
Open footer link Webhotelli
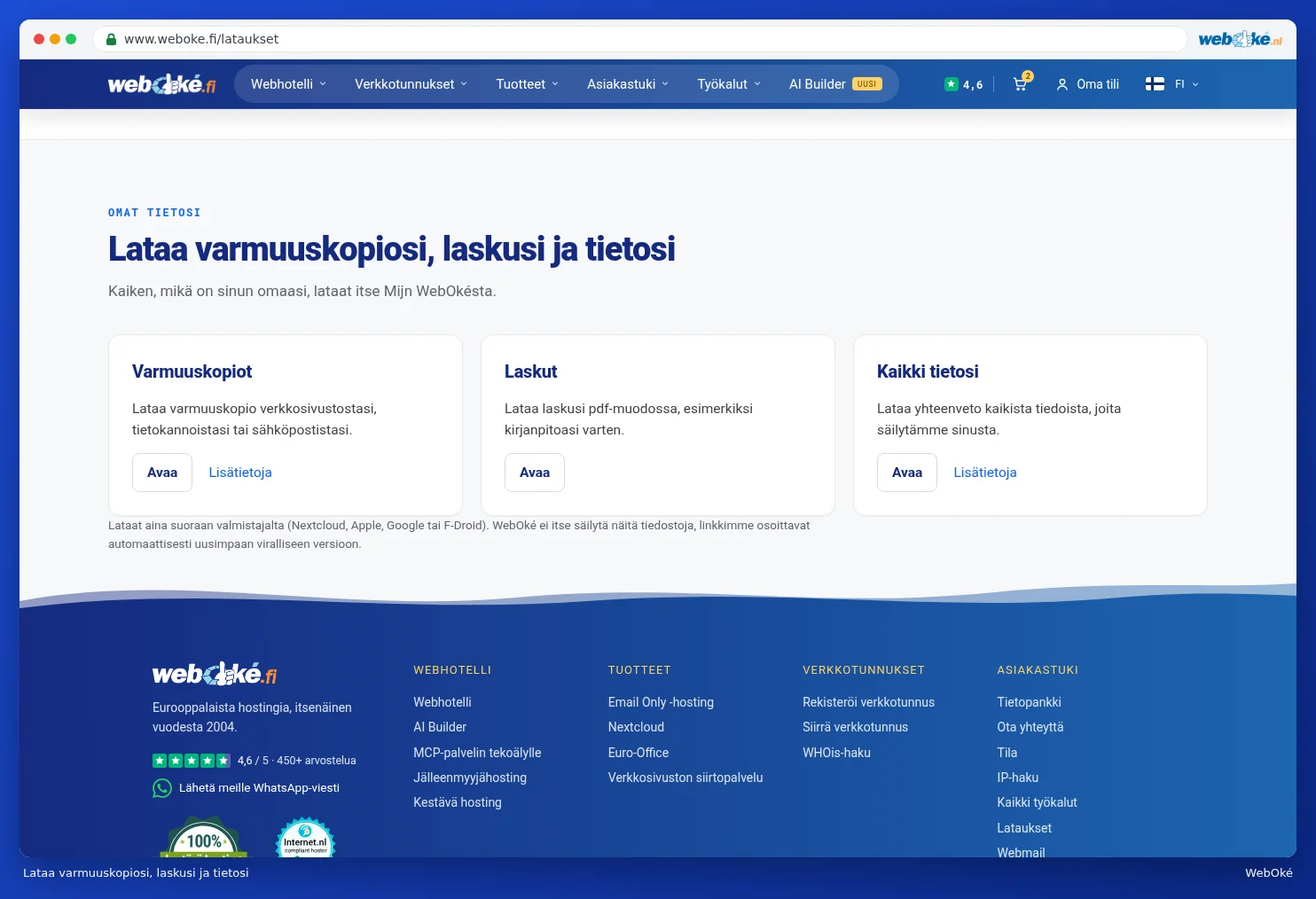coord(443,702)
